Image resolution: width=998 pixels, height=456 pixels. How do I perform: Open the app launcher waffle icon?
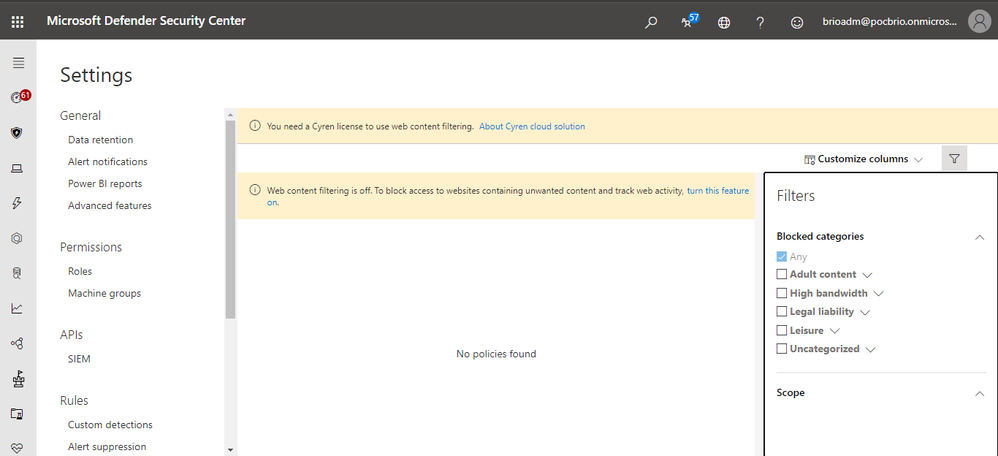(x=17, y=21)
